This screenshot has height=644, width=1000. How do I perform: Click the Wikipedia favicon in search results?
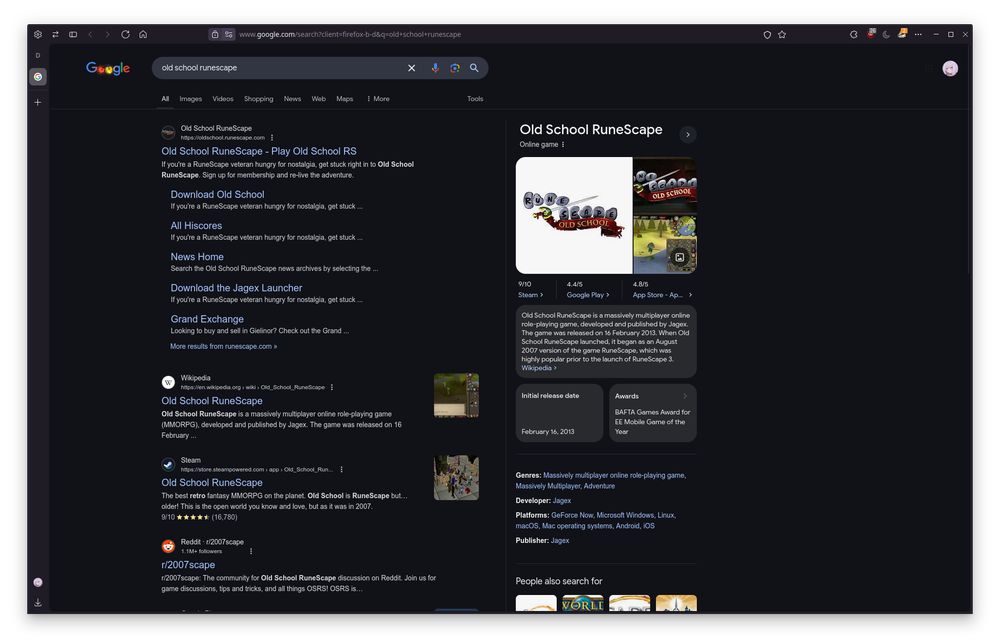pyautogui.click(x=168, y=382)
